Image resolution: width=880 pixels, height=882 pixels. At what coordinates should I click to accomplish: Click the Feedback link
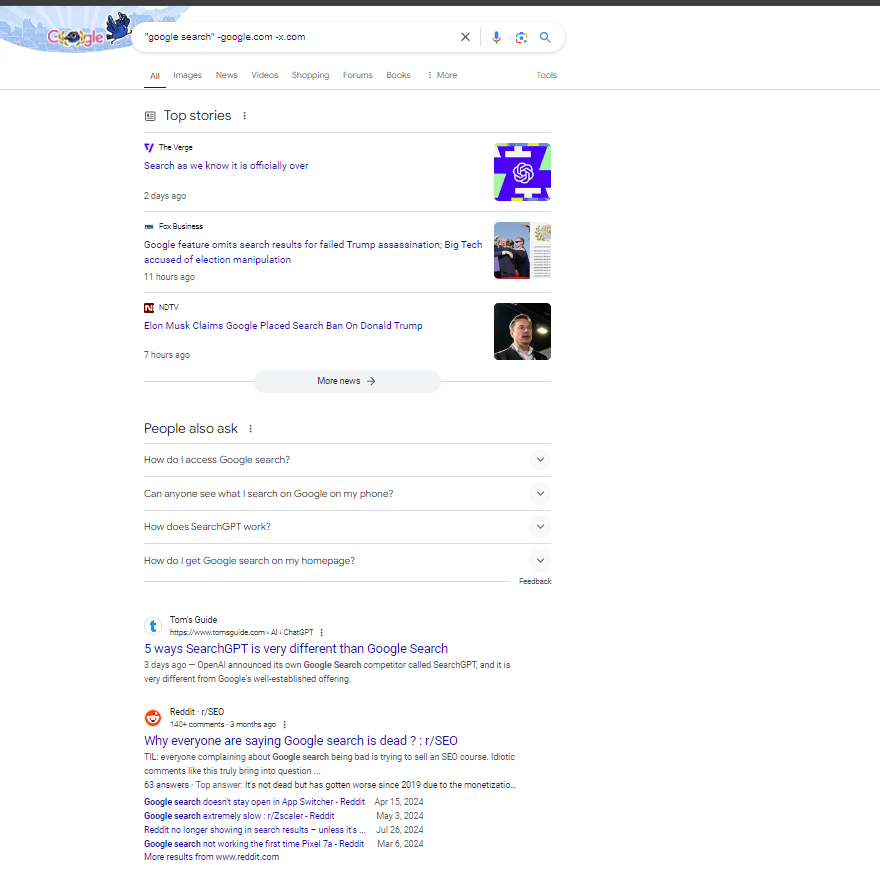pyautogui.click(x=535, y=581)
